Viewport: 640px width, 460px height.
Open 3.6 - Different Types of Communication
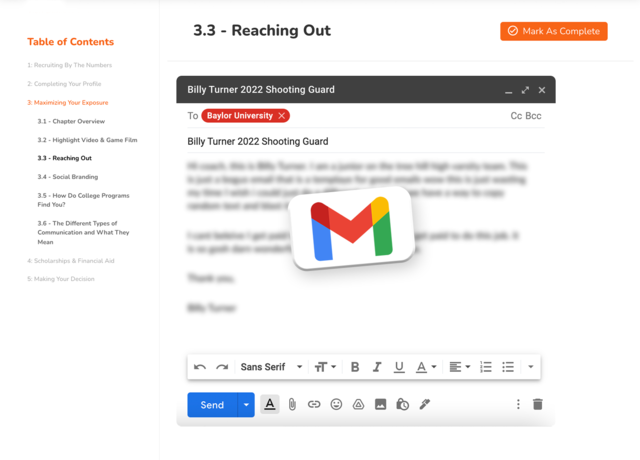83,233
